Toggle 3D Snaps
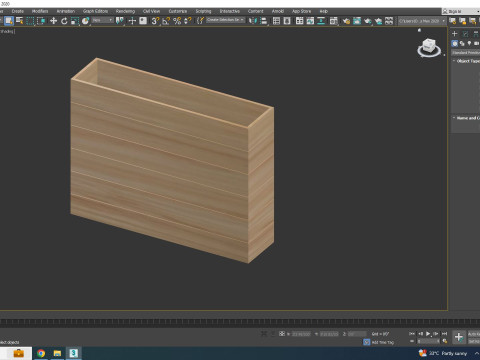480x360 pixels. point(155,21)
